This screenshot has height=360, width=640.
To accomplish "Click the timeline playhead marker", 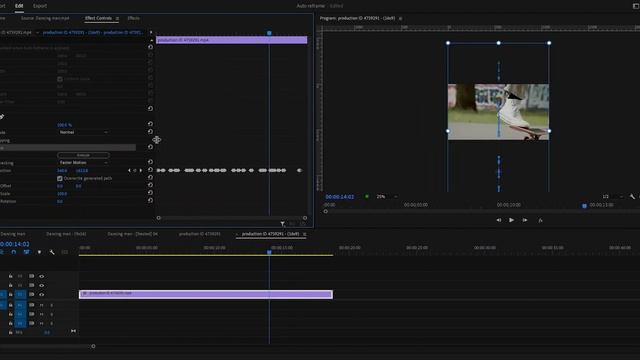I will 269,252.
